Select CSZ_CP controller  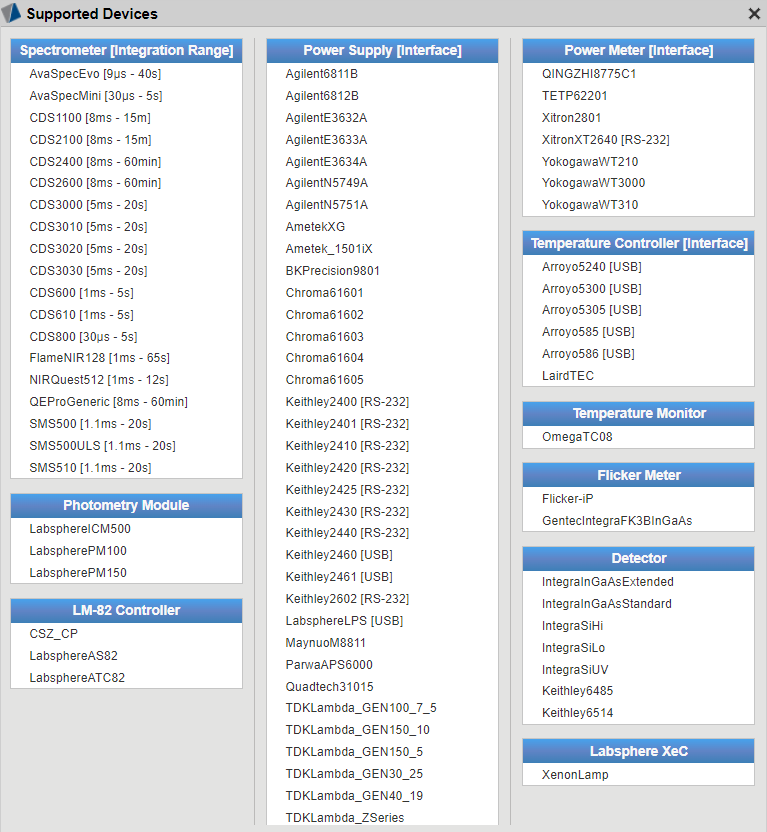click(x=54, y=634)
